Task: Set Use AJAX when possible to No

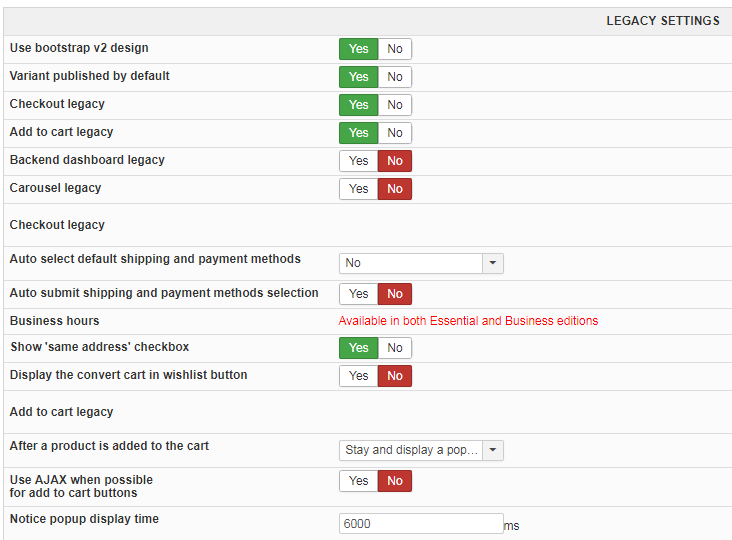Action: click(395, 481)
